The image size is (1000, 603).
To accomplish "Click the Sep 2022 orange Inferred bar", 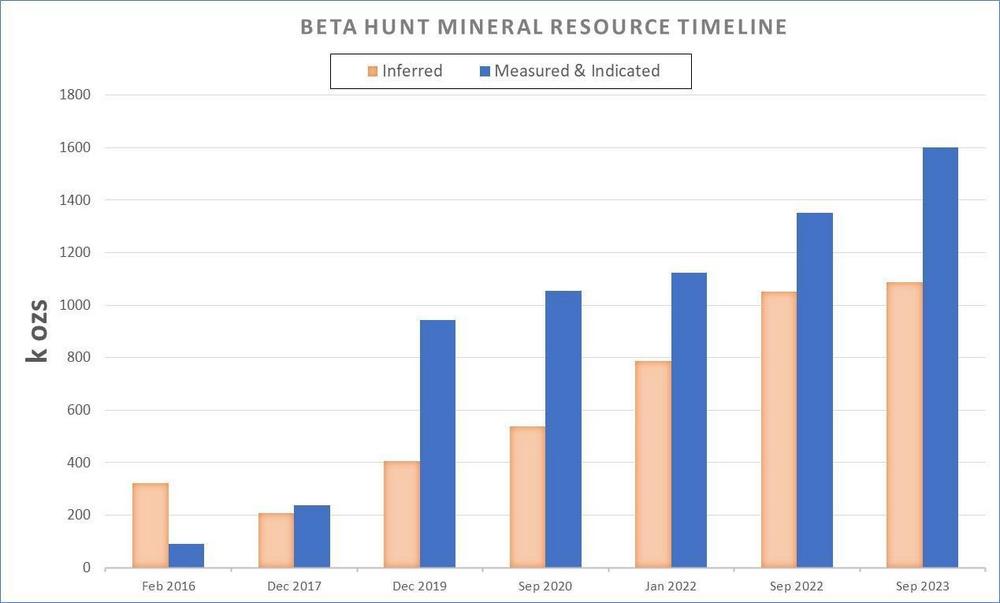I will point(779,429).
